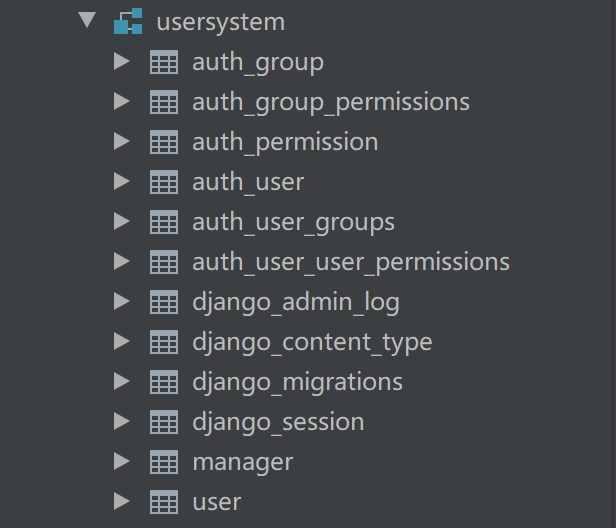Image resolution: width=616 pixels, height=528 pixels.
Task: Select the django_content_type table name
Action: tap(312, 342)
